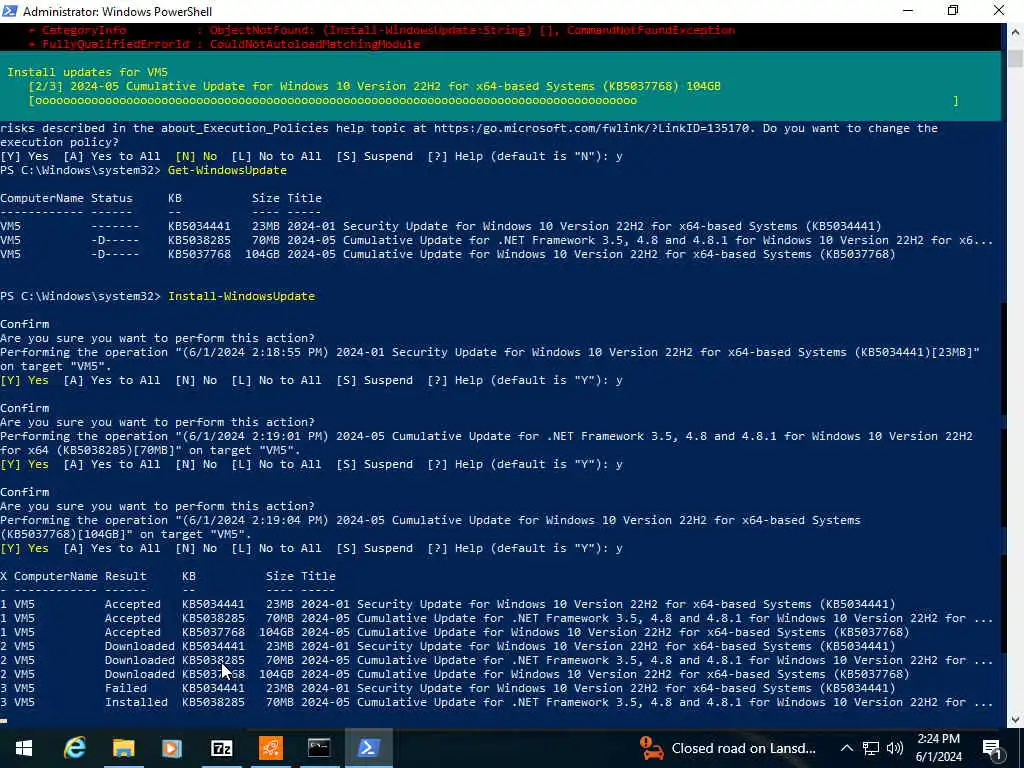The width and height of the screenshot is (1024, 768).
Task: Click the vertical scrollbar thumb
Action: tap(1015, 57)
